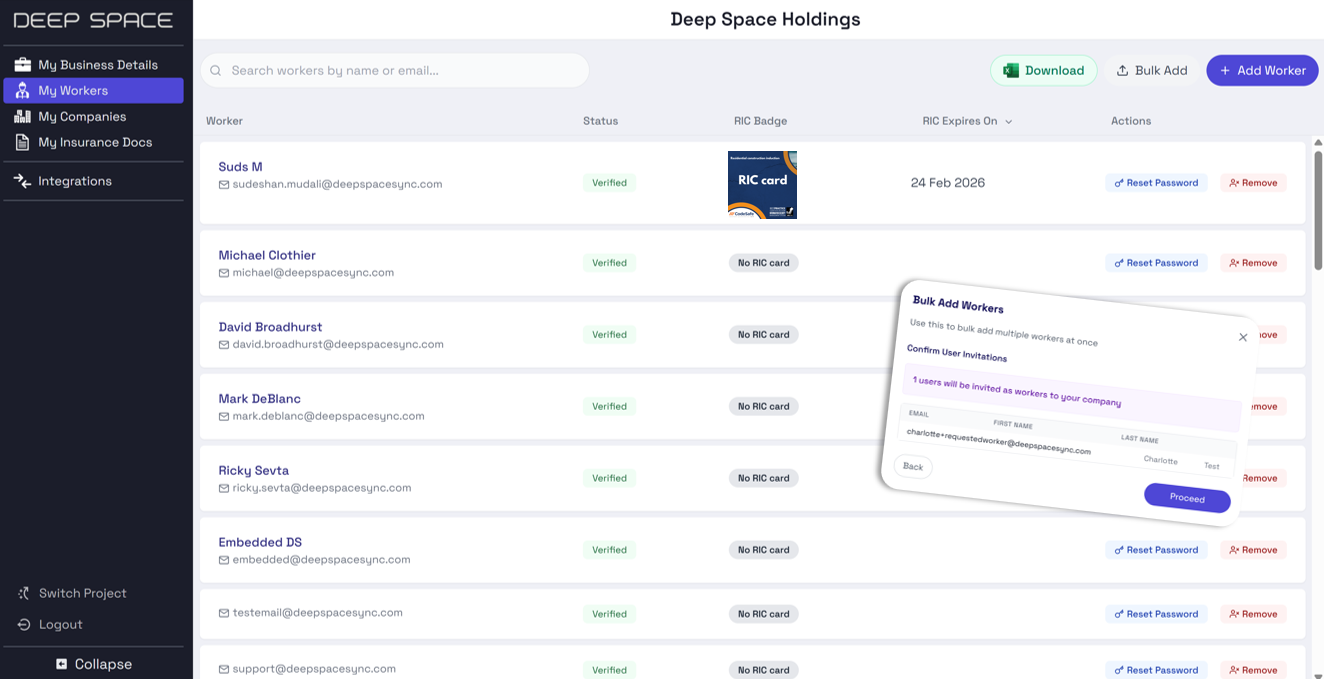Close the Bulk Add Workers dialog
Screen dimensions: 1324x679
(1243, 337)
